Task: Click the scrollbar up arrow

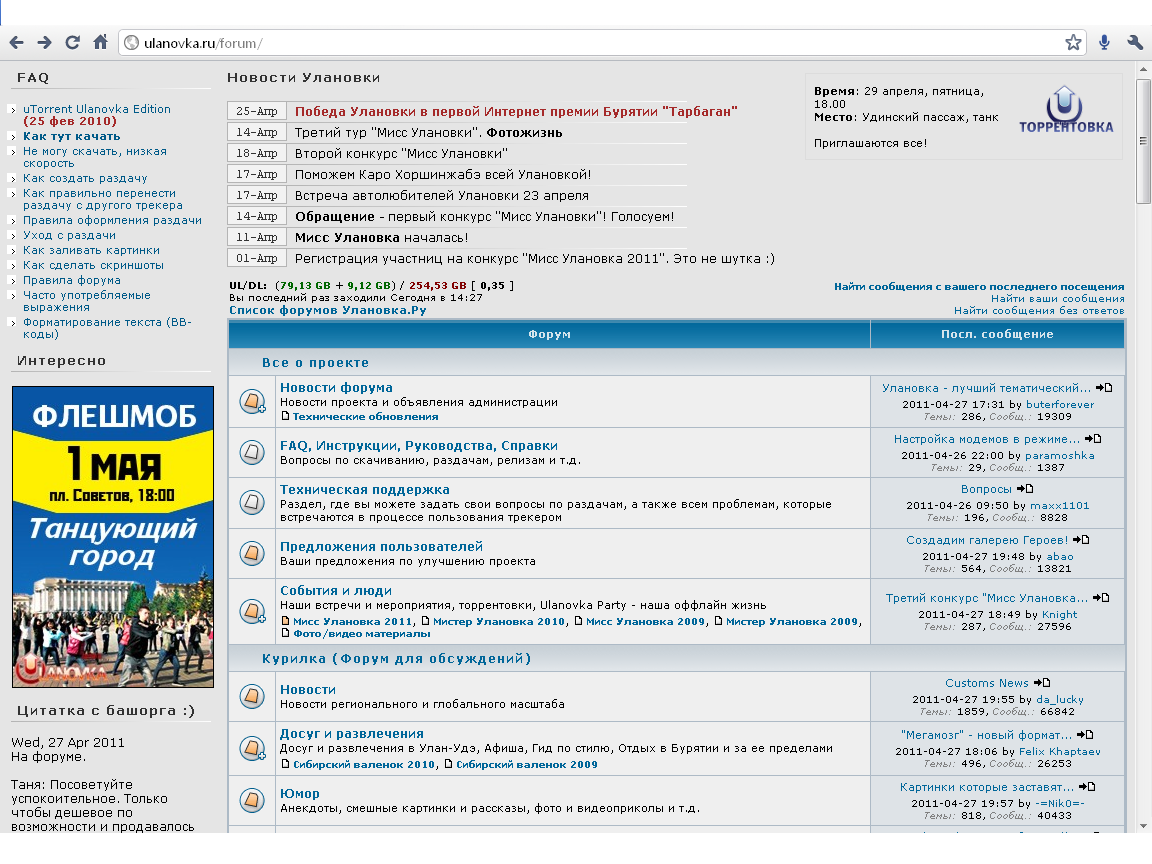Action: point(1142,70)
